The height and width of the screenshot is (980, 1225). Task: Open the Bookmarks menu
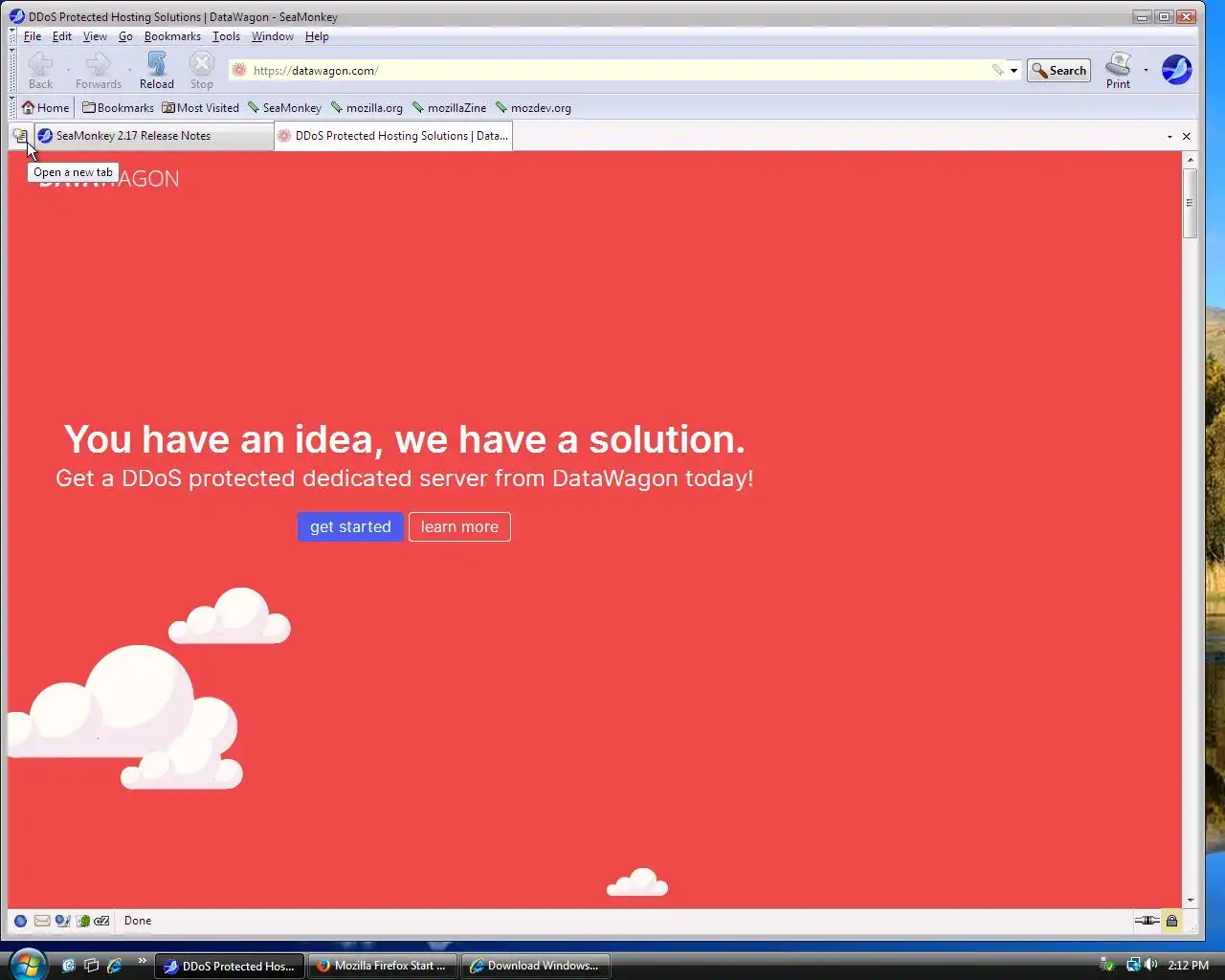[172, 36]
